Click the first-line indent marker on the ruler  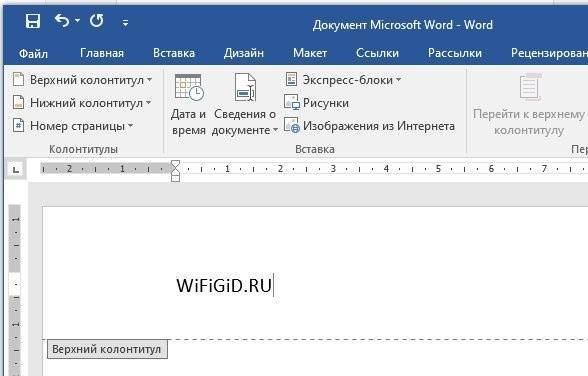point(176,165)
